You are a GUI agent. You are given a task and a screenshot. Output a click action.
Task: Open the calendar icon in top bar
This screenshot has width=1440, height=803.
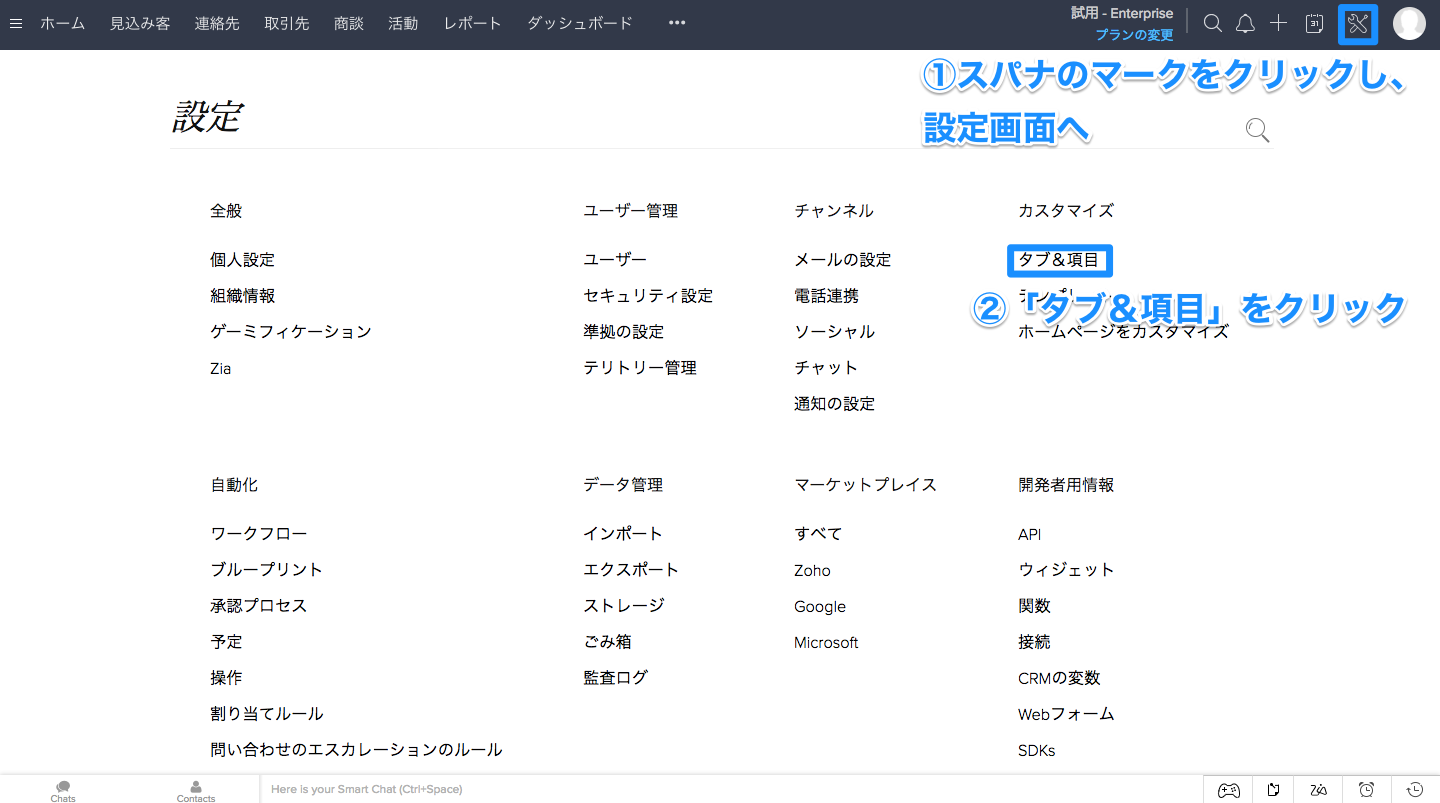tap(1315, 24)
